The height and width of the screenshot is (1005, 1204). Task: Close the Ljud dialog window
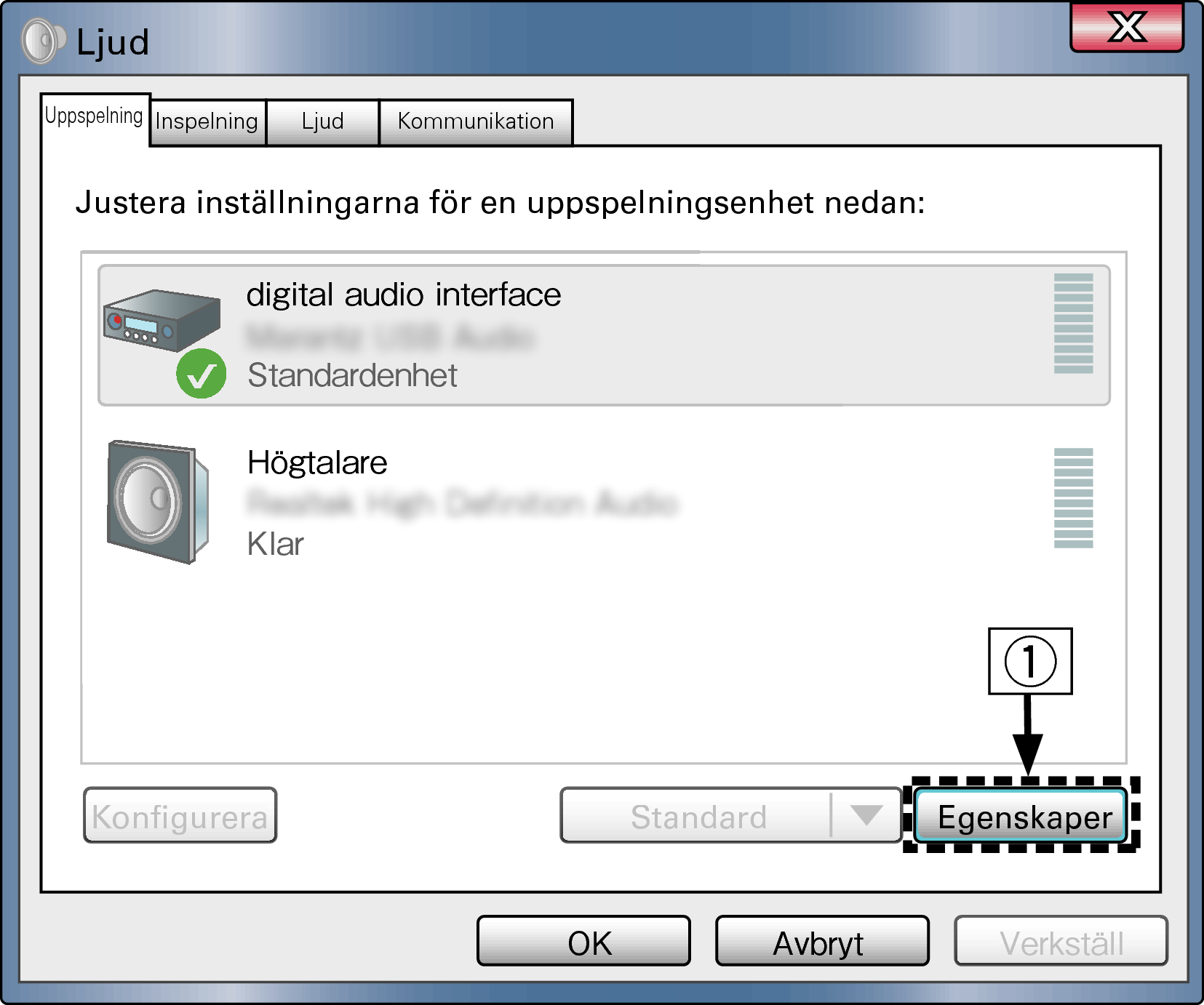[x=1127, y=28]
